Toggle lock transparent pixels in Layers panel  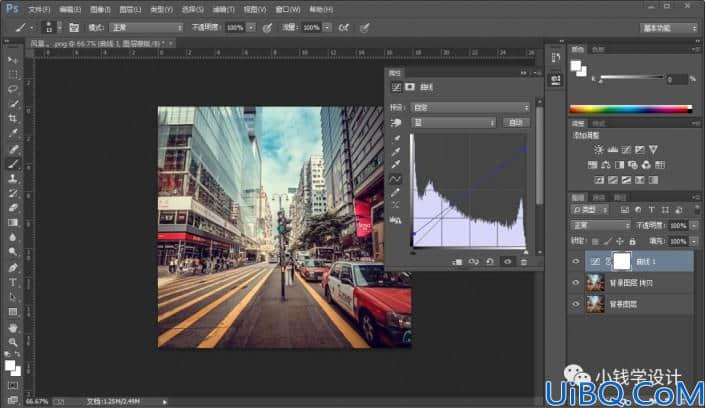point(595,242)
